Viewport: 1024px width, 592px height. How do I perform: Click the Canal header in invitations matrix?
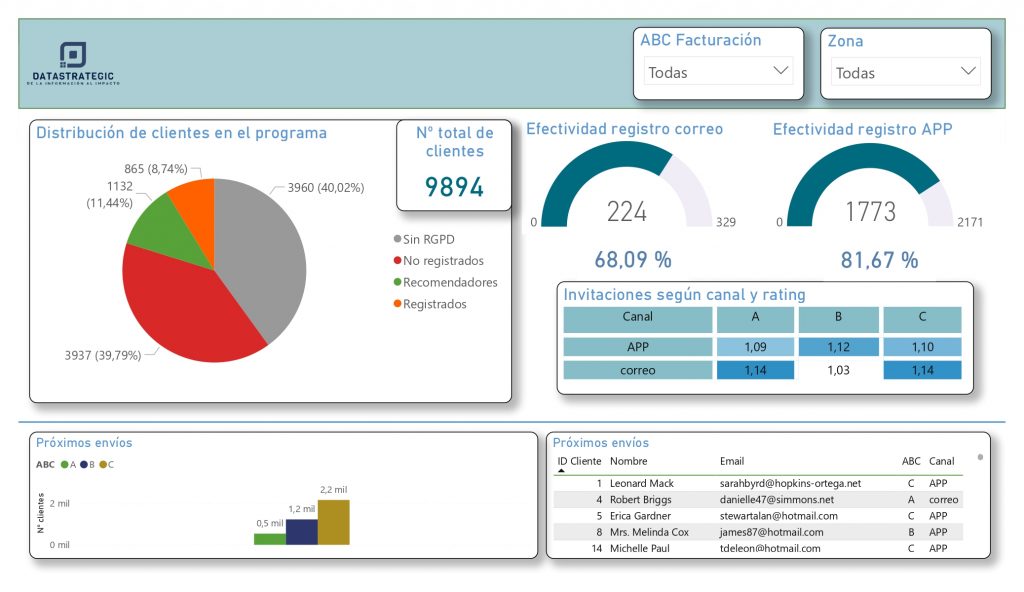(x=637, y=318)
